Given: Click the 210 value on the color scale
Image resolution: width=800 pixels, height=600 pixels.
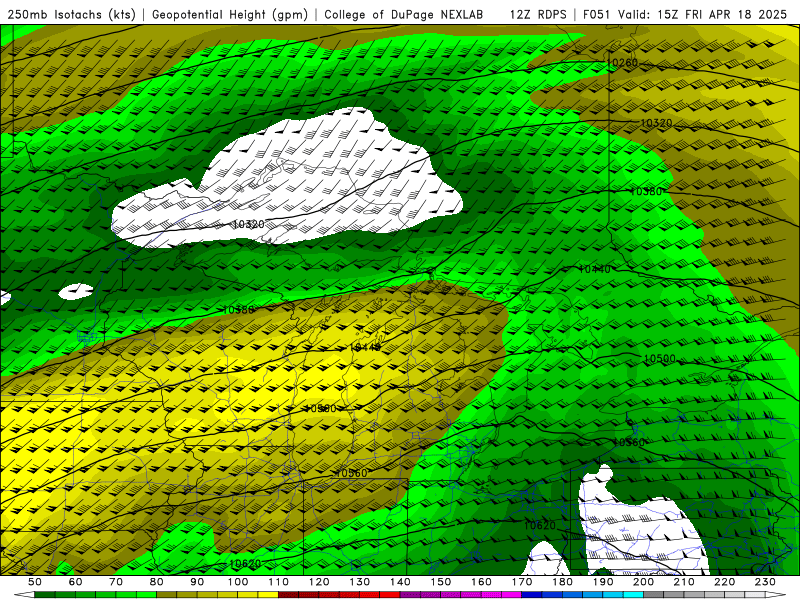Looking at the screenshot, I should pyautogui.click(x=684, y=582).
